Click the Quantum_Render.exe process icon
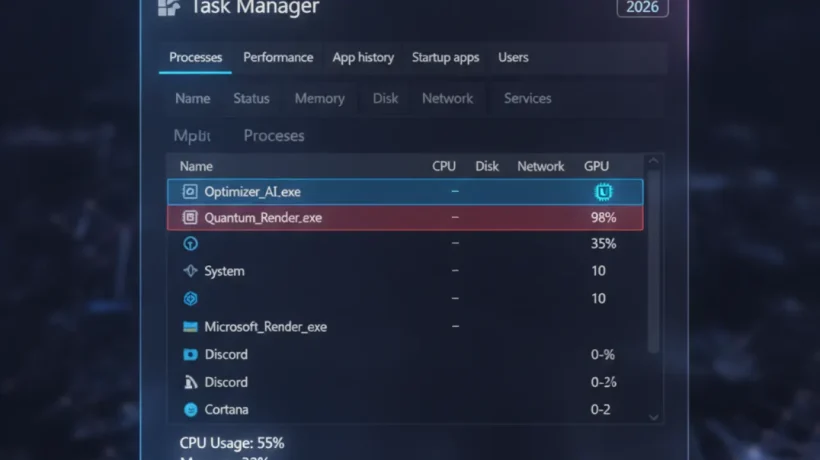 (x=190, y=217)
